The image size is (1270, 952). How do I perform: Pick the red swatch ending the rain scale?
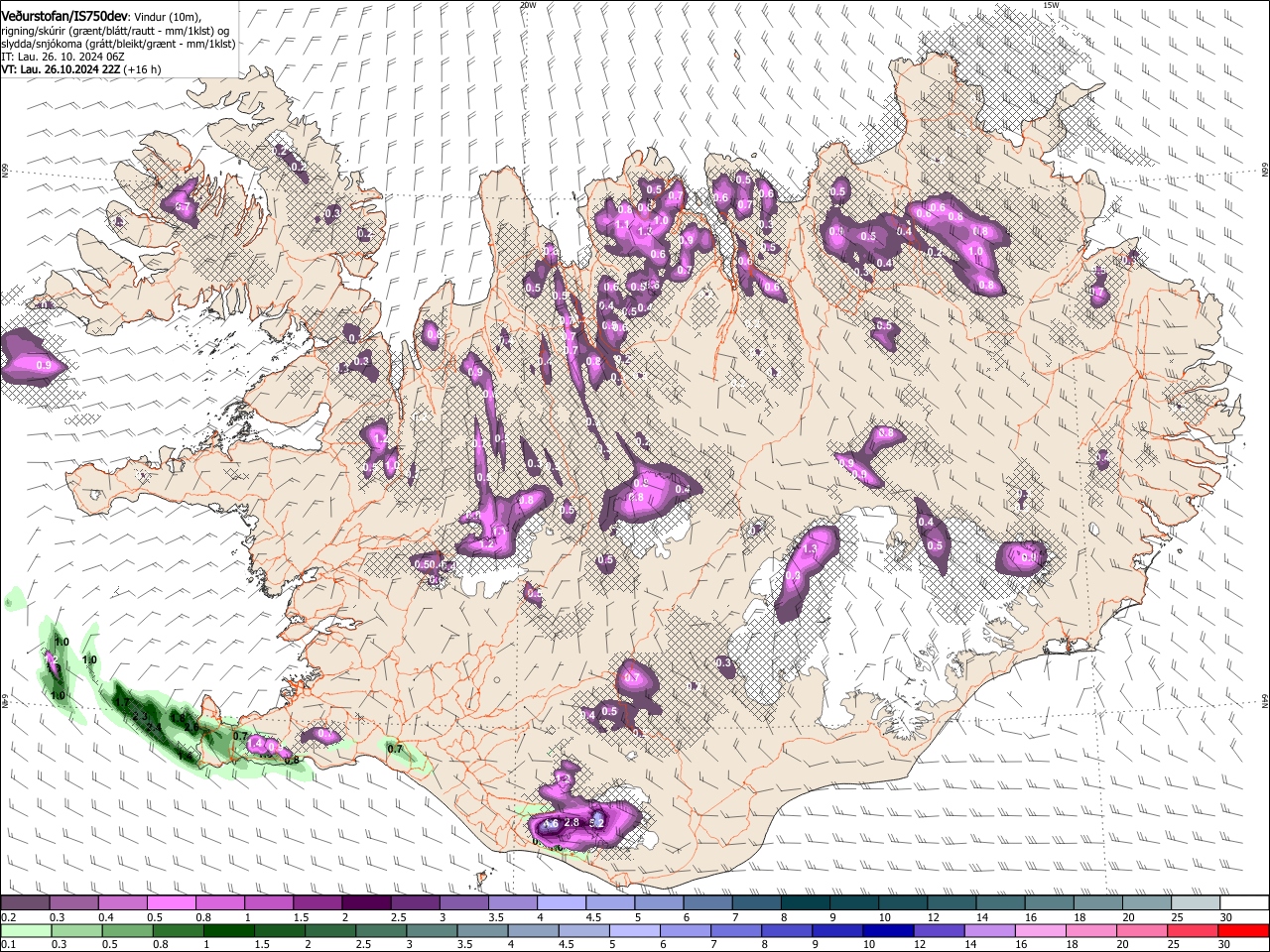click(1244, 930)
